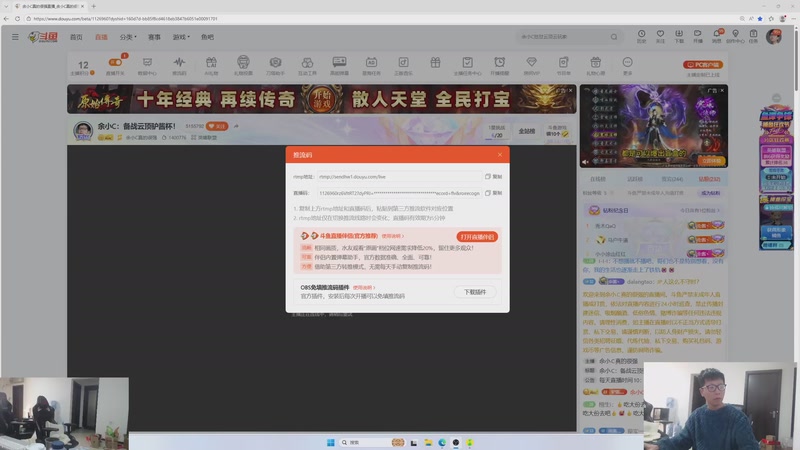Open 互动工具 icon in streamer toolbar
The width and height of the screenshot is (800, 450).
click(307, 66)
